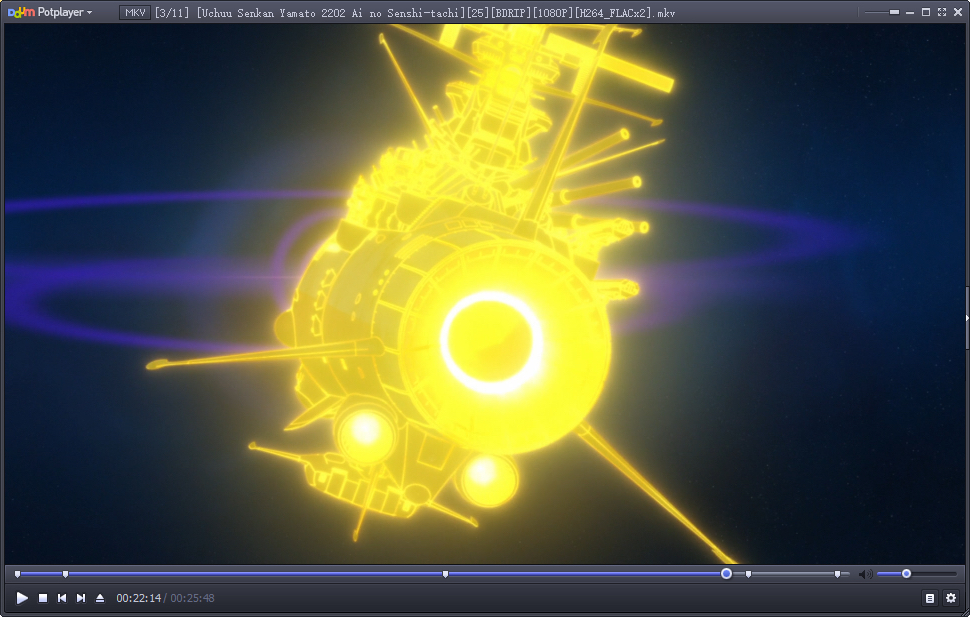Adjust the title bar opacity slider
The height and width of the screenshot is (617, 970).
882,12
